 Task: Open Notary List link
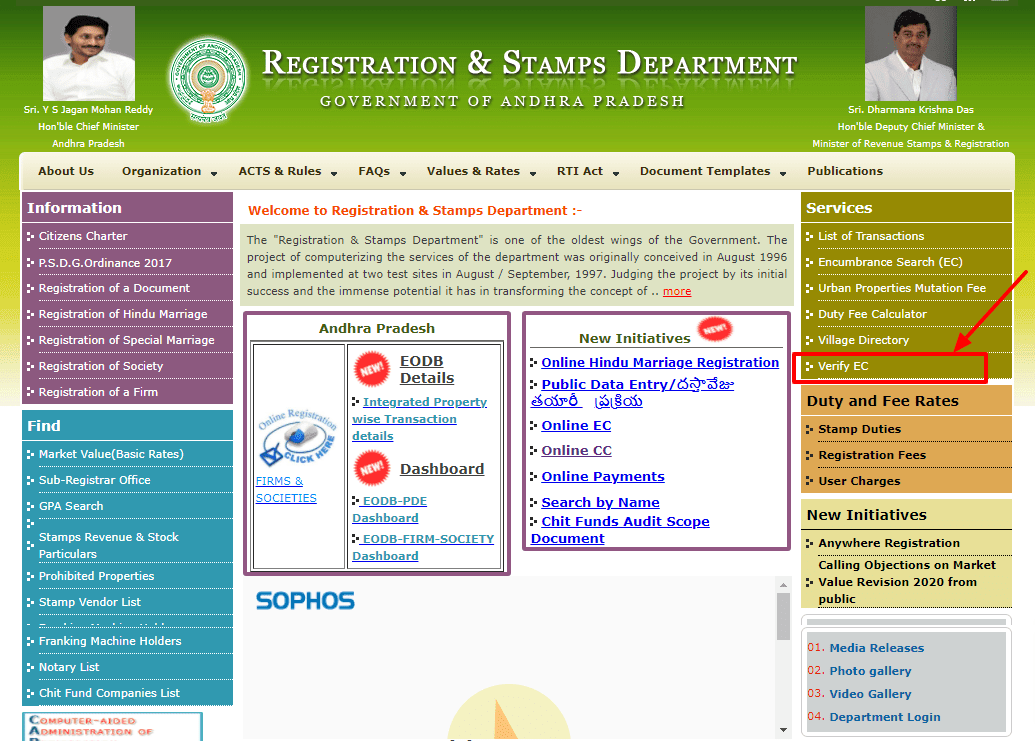69,667
